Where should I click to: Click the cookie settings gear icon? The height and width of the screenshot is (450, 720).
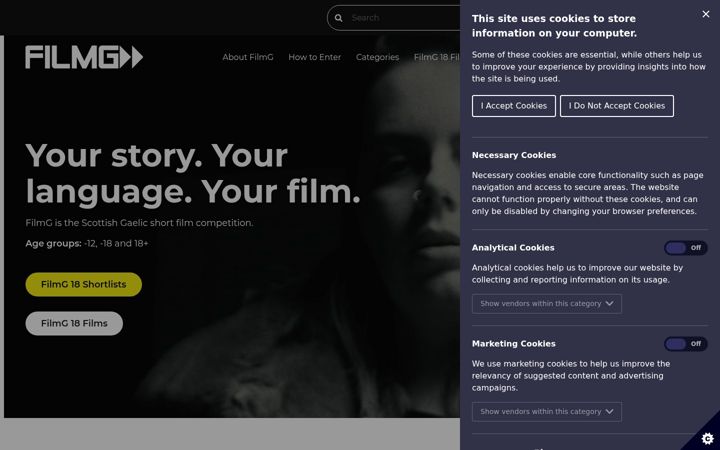click(708, 439)
